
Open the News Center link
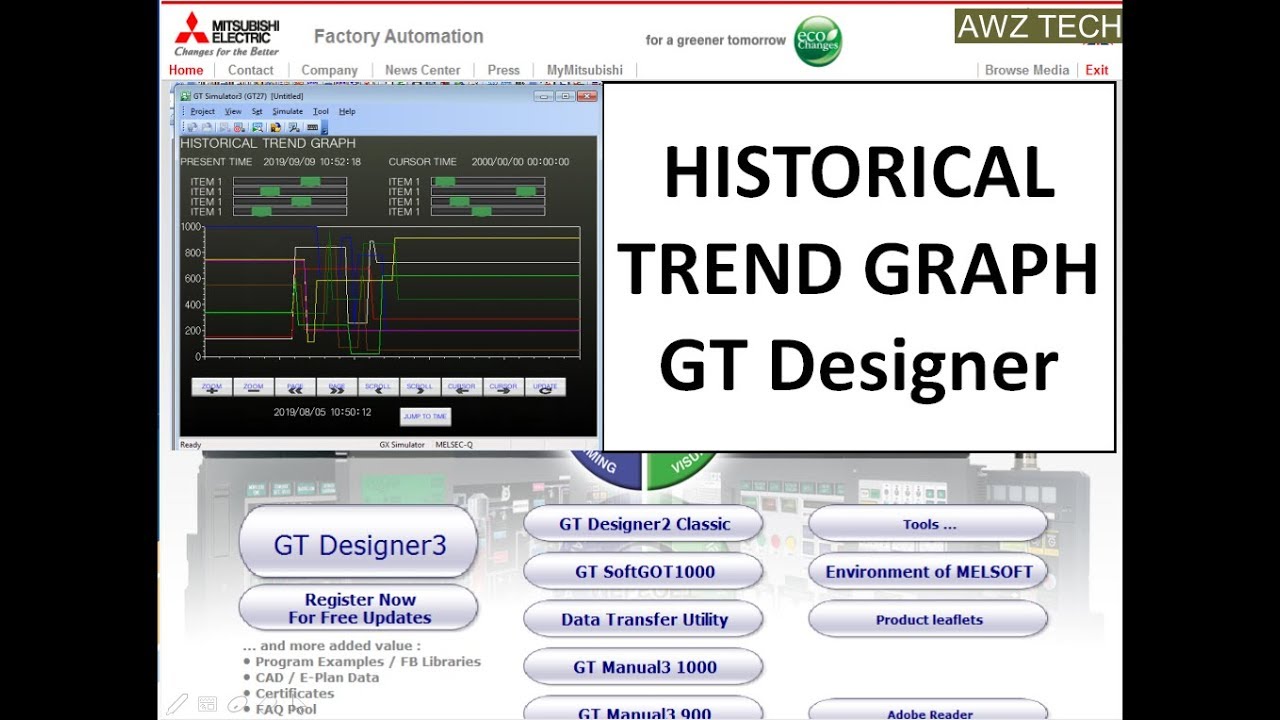[x=423, y=70]
